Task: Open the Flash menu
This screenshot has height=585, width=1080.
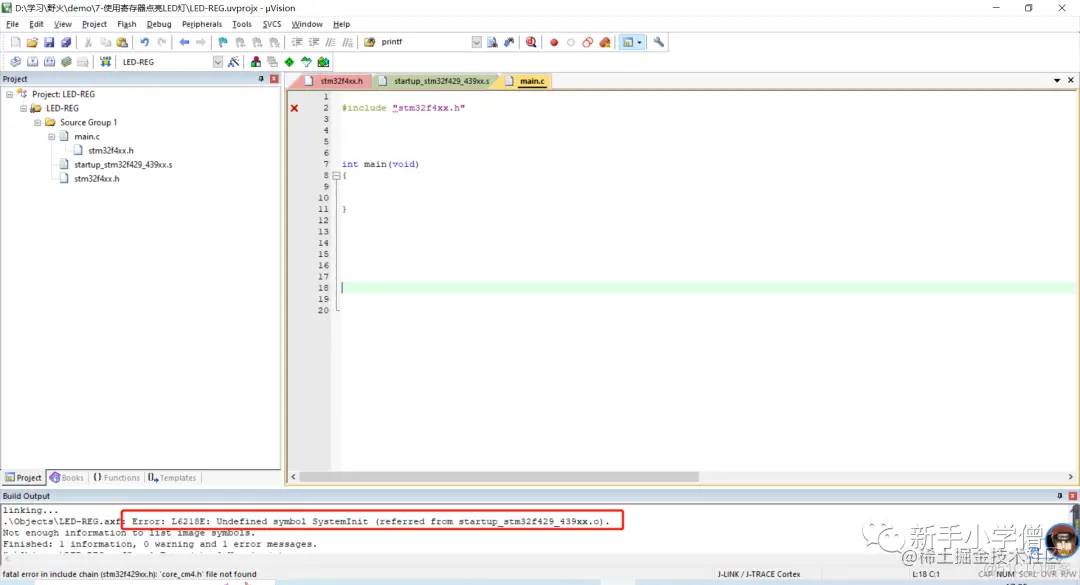Action: (127, 24)
